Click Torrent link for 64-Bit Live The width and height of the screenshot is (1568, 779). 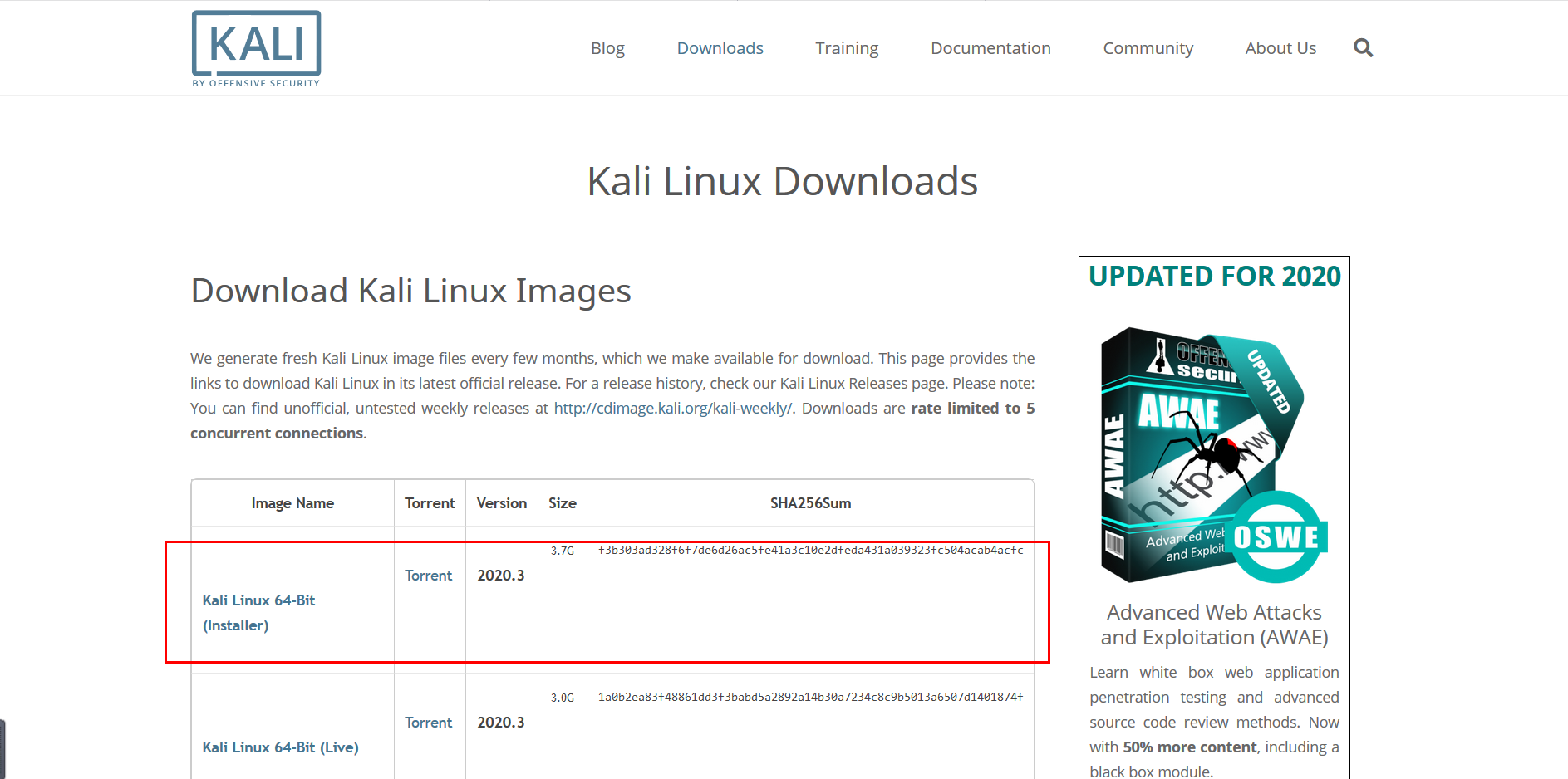428,722
